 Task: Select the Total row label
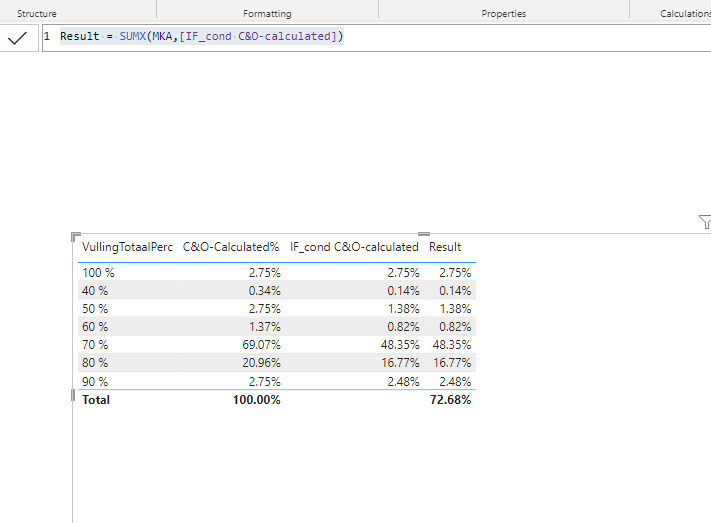pyautogui.click(x=96, y=400)
